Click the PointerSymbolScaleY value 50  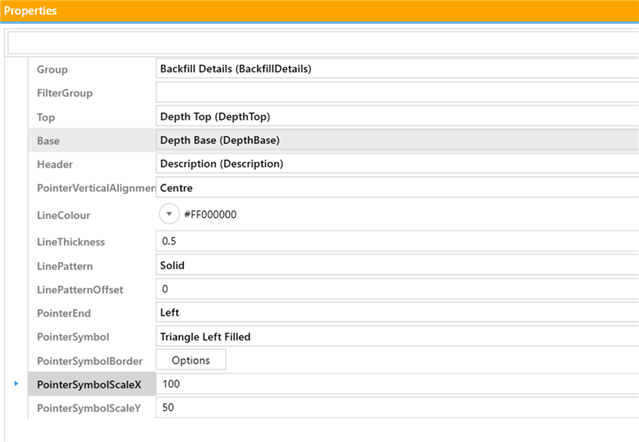[397, 408]
